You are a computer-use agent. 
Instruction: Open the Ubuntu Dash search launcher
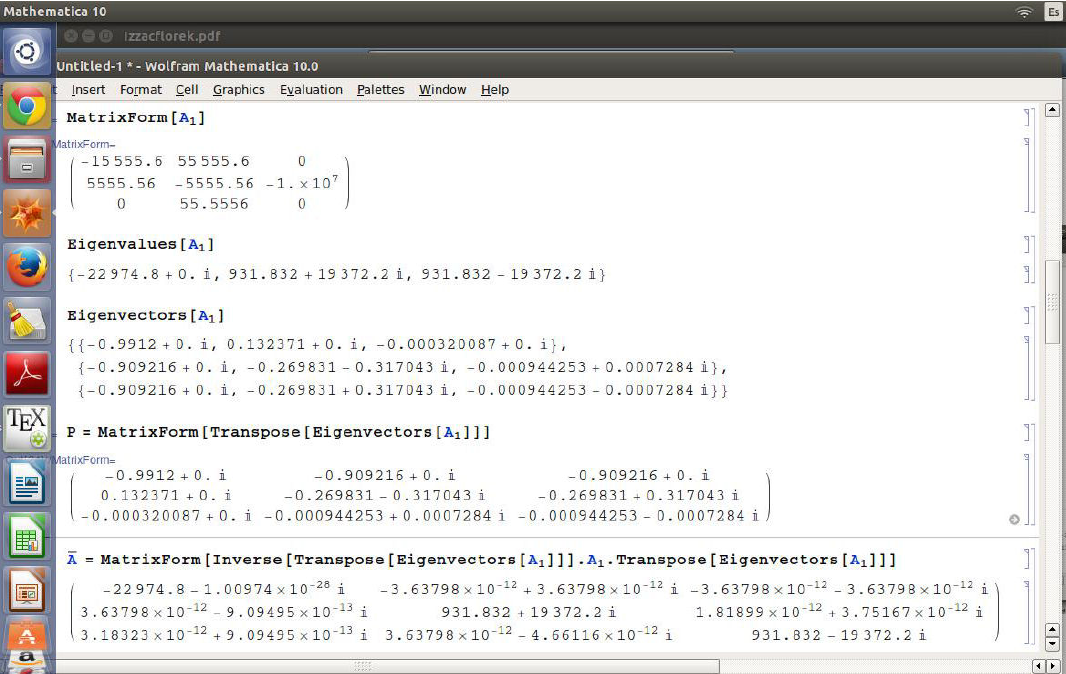(x=27, y=51)
